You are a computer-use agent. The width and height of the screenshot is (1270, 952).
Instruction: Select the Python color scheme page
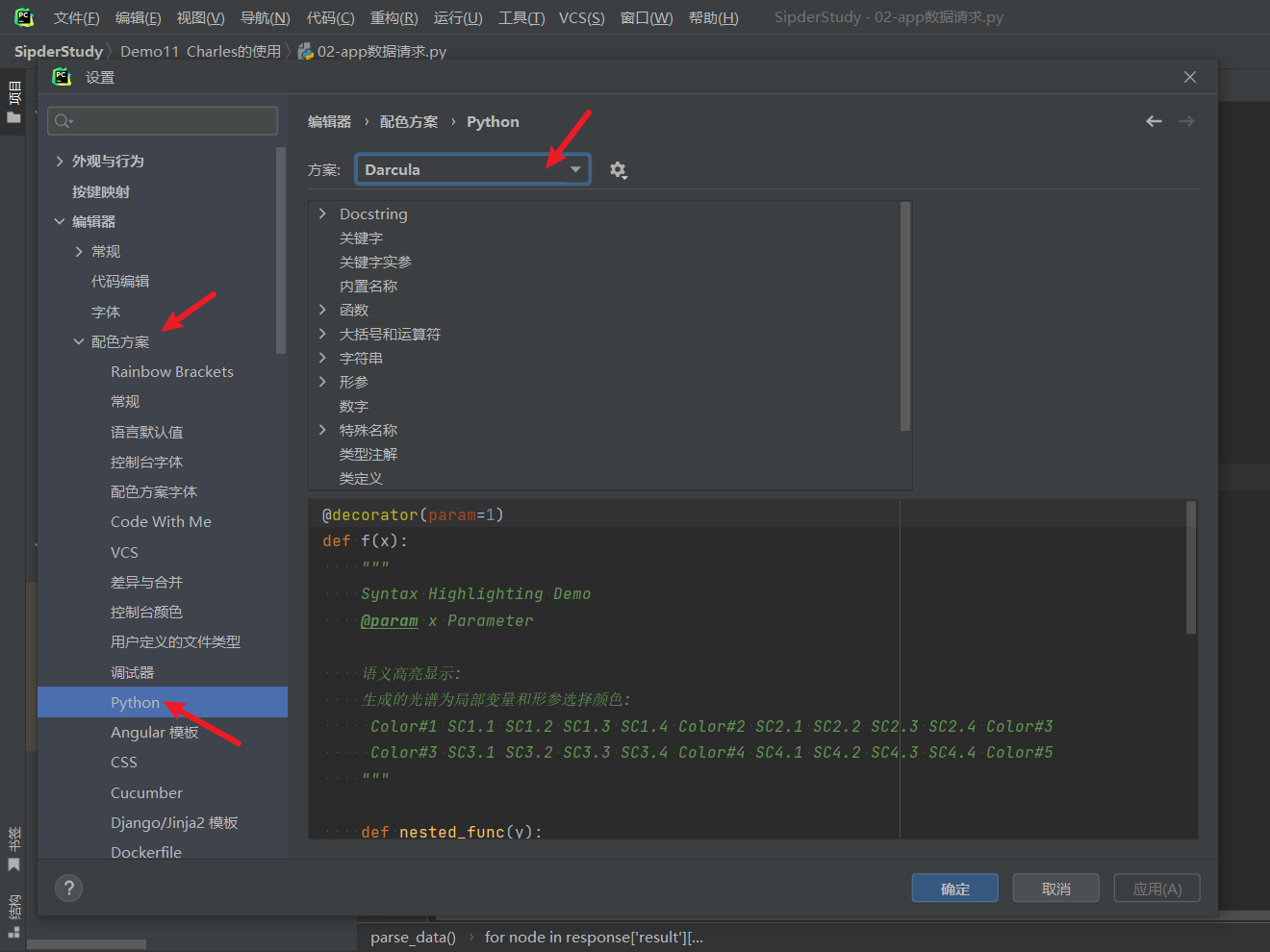[163, 702]
